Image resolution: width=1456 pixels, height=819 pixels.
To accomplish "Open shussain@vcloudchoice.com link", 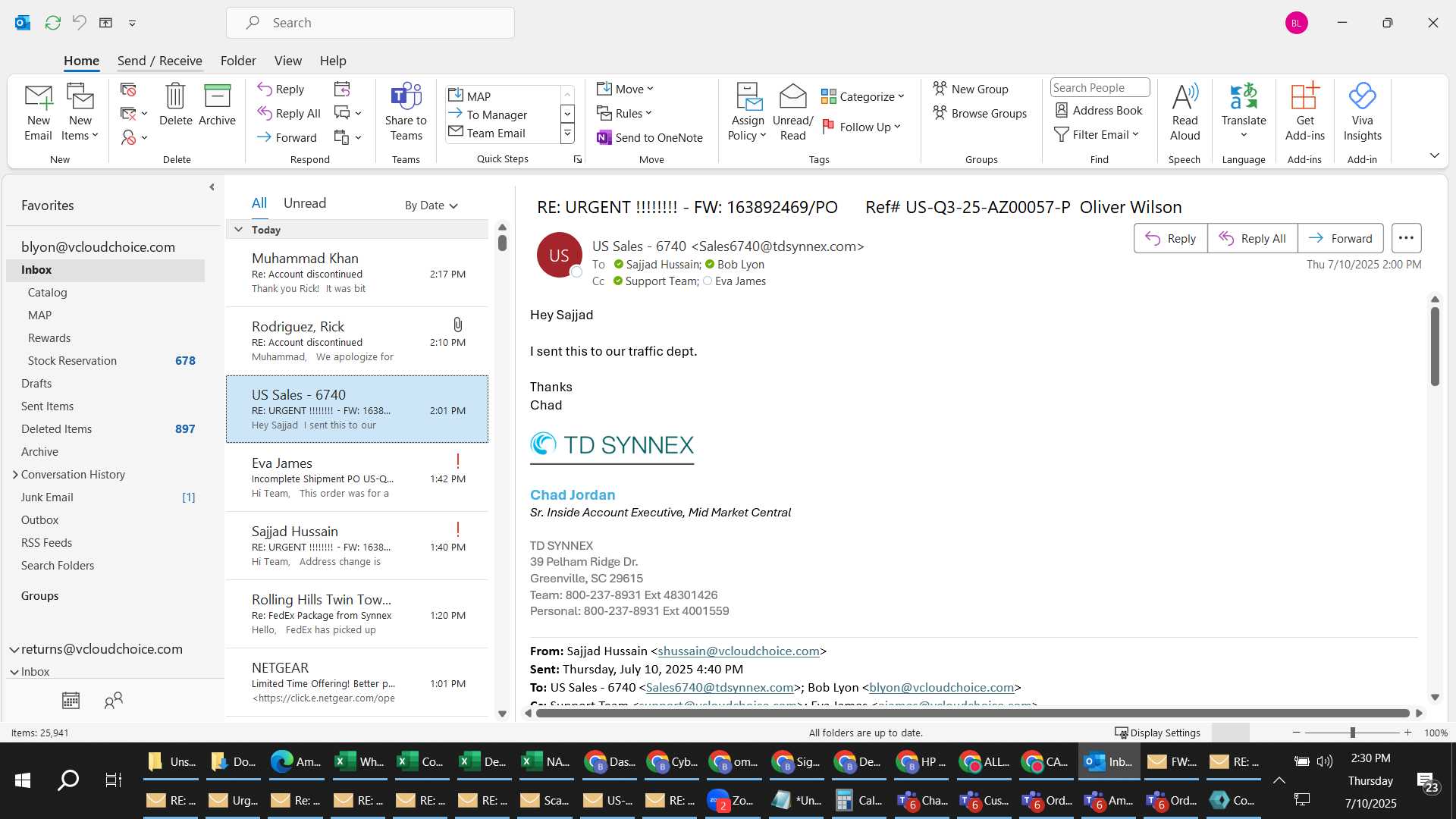I will point(739,651).
